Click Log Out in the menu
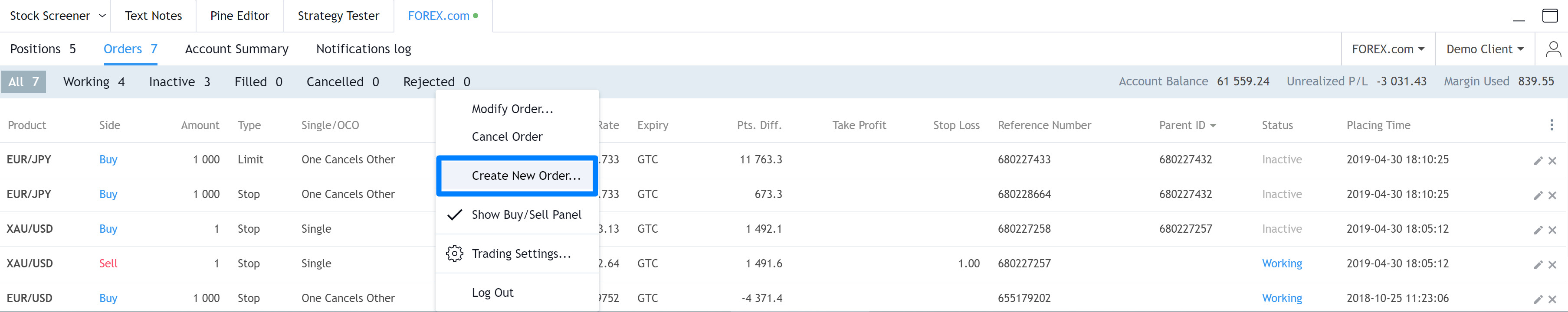This screenshot has width=1568, height=312. click(492, 292)
